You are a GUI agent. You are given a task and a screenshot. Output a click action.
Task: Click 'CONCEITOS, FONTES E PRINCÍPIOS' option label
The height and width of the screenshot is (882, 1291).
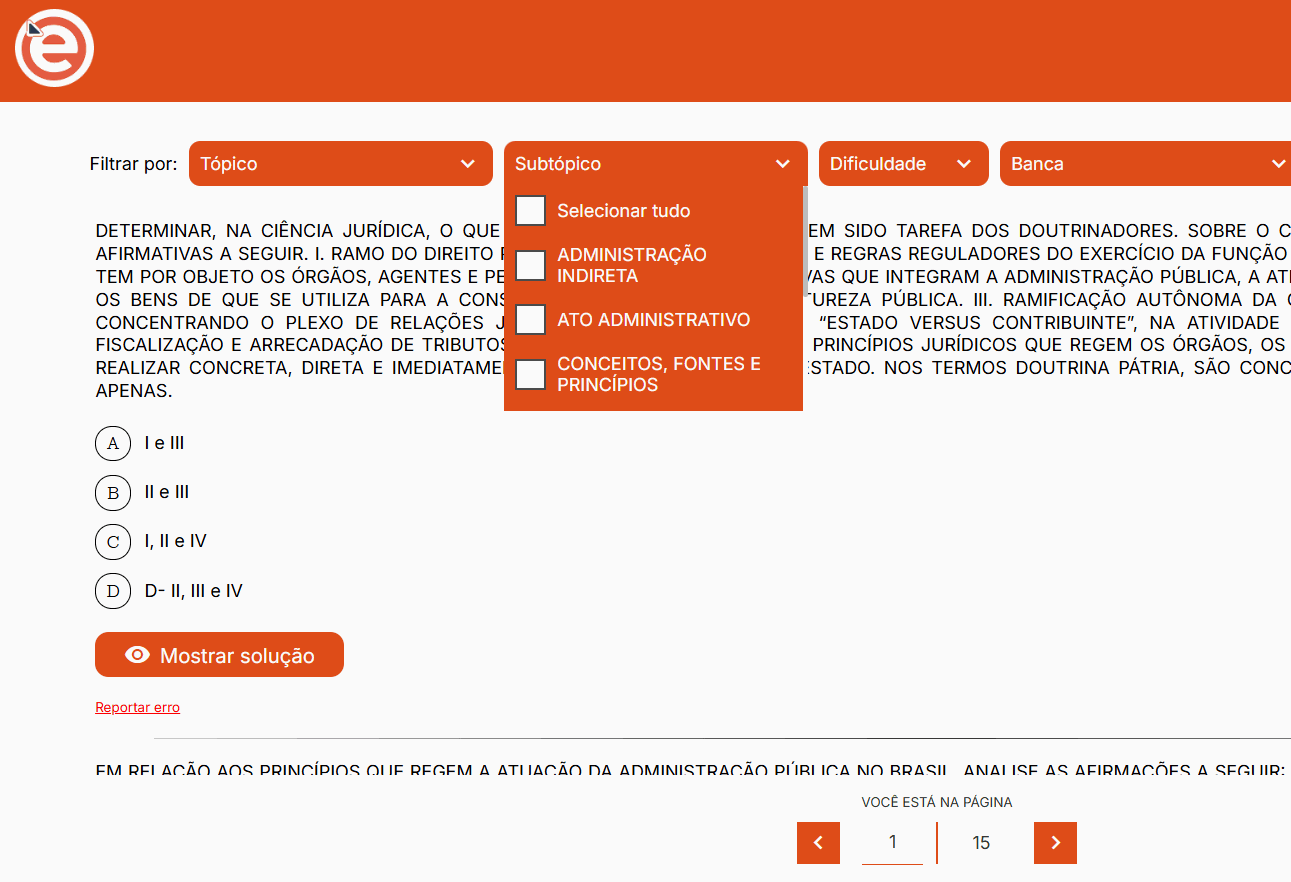659,374
